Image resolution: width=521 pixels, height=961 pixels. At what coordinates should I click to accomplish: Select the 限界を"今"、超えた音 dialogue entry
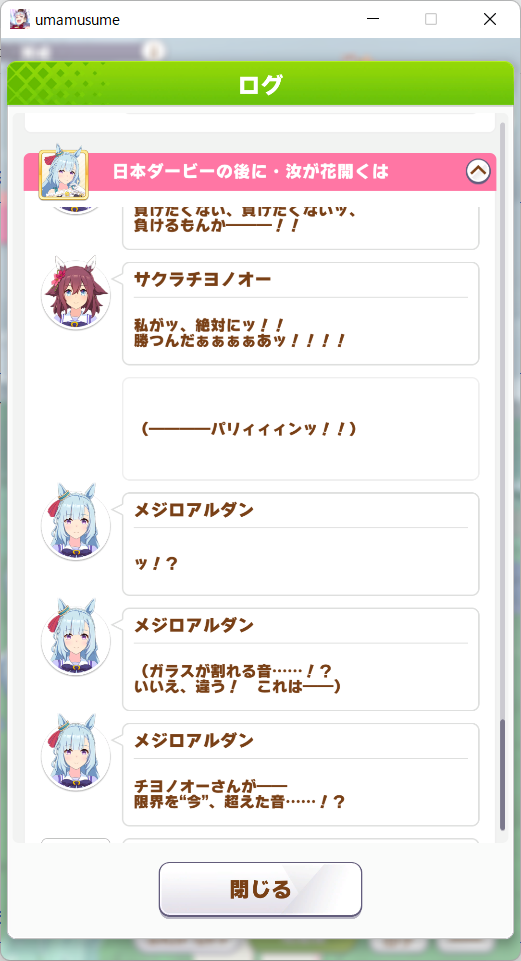(300, 775)
